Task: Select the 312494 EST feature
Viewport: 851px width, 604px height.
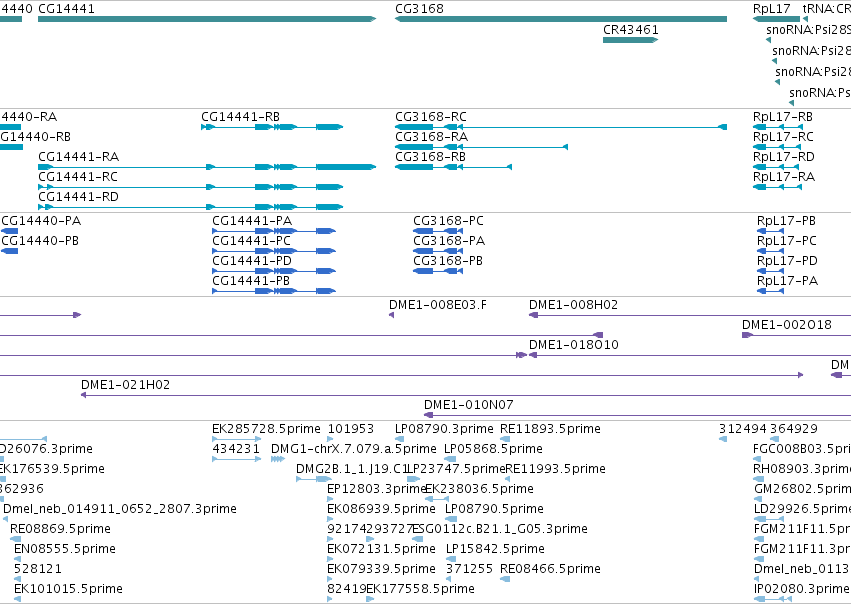Action: point(723,439)
